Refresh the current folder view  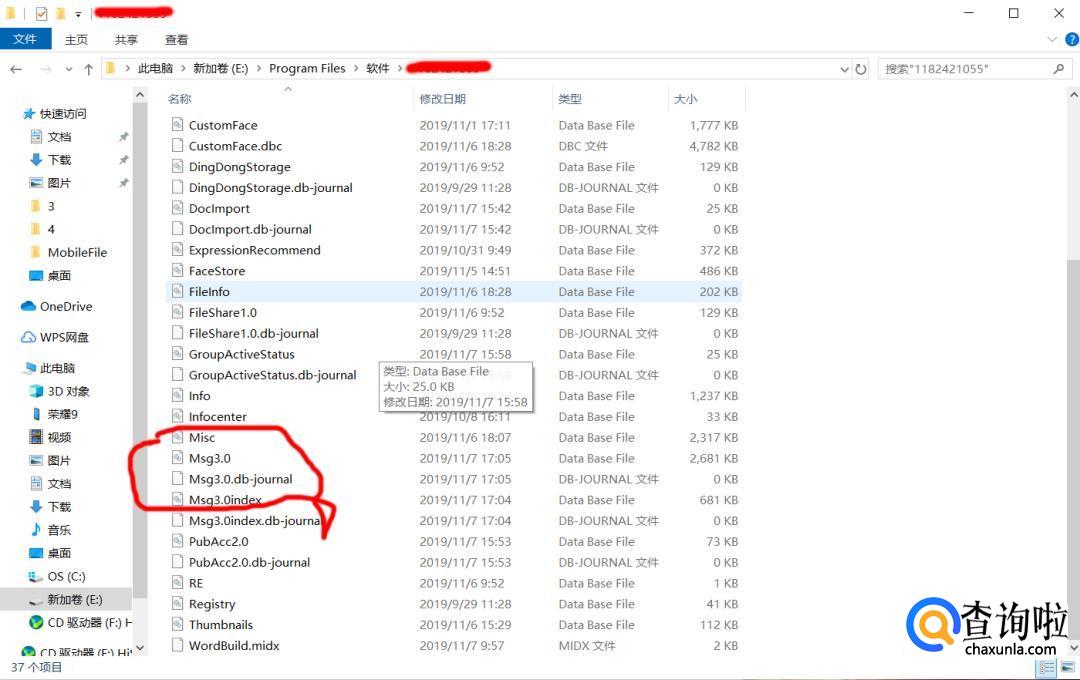click(x=861, y=69)
